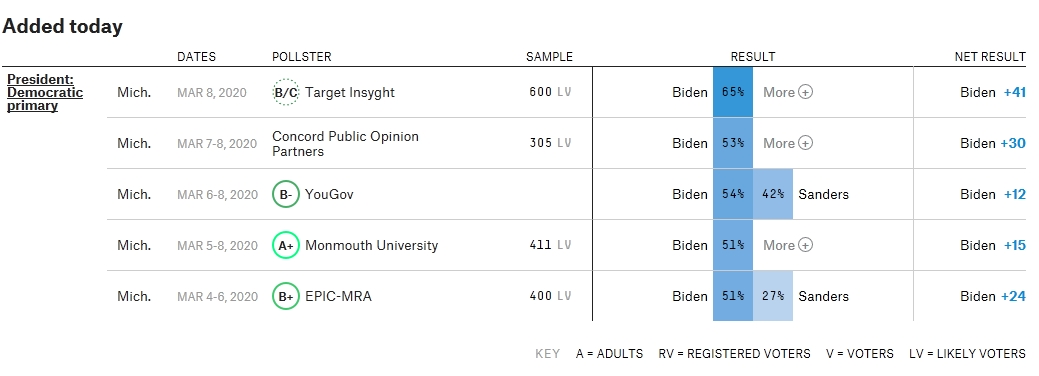The height and width of the screenshot is (376, 1039).
Task: Expand More results for Concord poll
Action: click(x=788, y=143)
